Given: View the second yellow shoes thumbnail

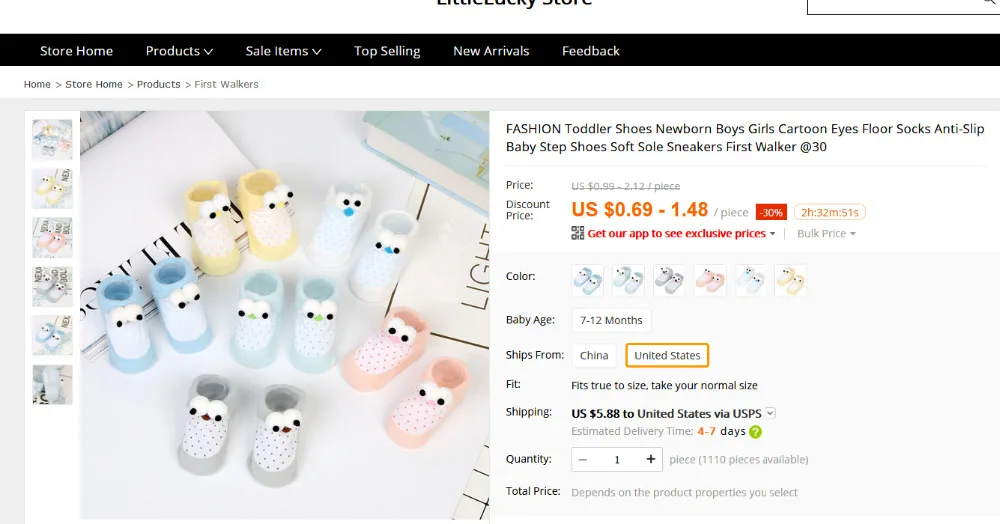Looking at the screenshot, I should [52, 189].
